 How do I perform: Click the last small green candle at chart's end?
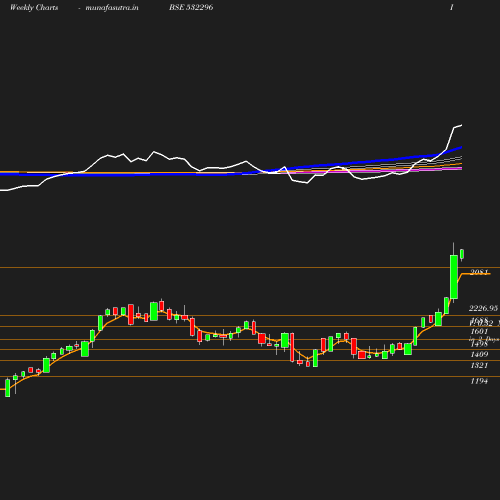click(462, 254)
